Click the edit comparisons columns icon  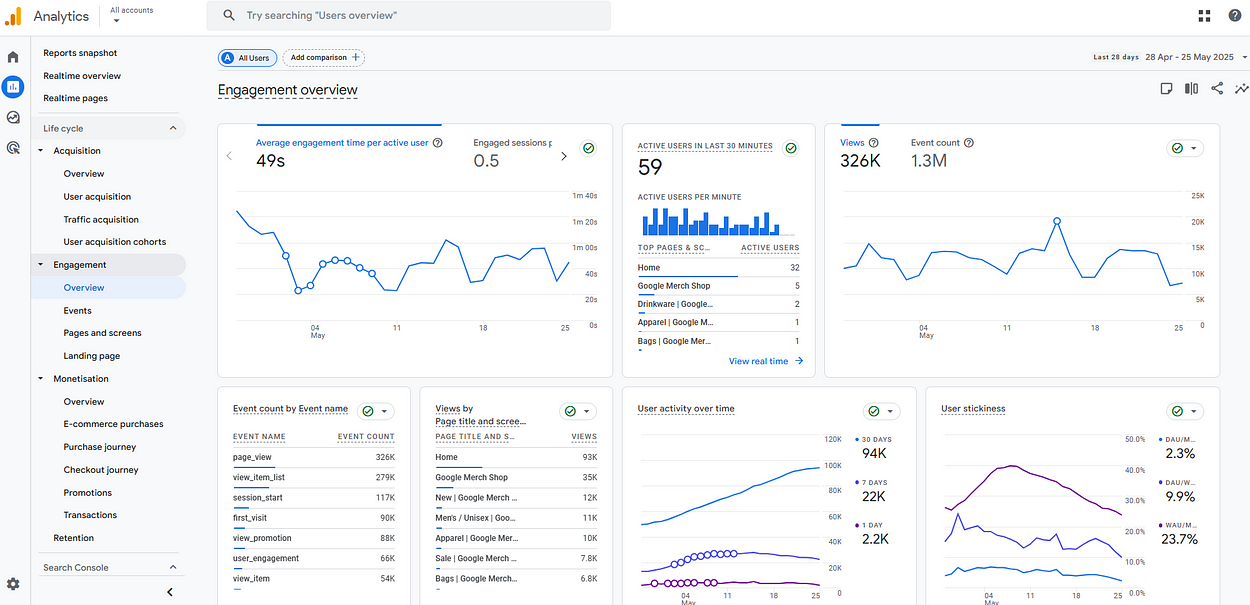click(1191, 89)
